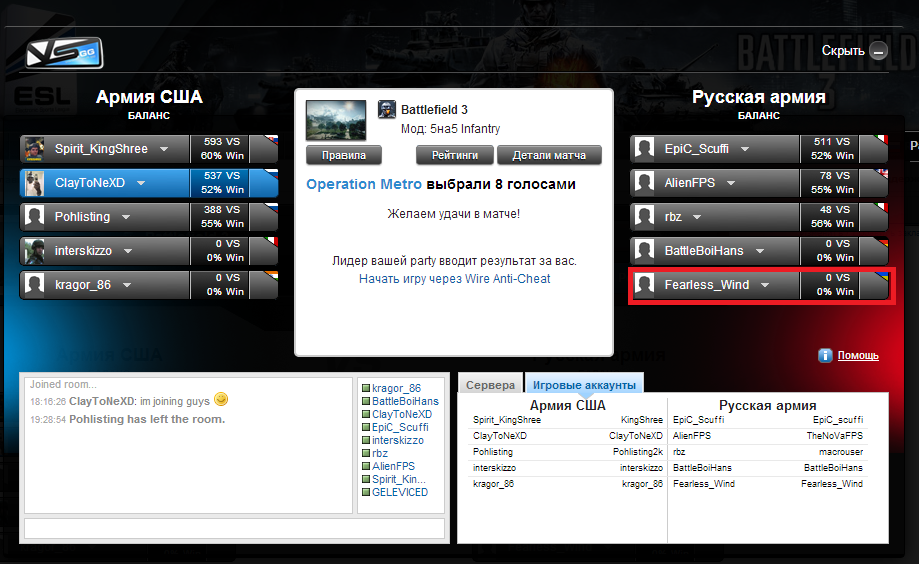Open the dropdown arrow next to ClayToNeXD
This screenshot has height=564, width=919.
point(141,183)
